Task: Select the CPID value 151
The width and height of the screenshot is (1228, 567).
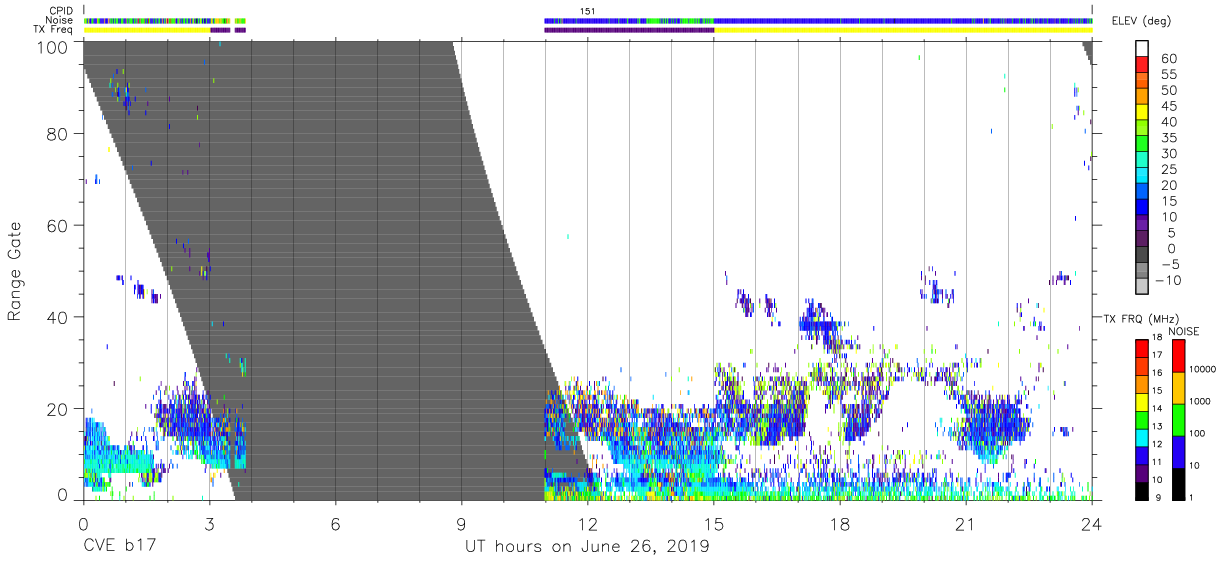Action: point(587,11)
